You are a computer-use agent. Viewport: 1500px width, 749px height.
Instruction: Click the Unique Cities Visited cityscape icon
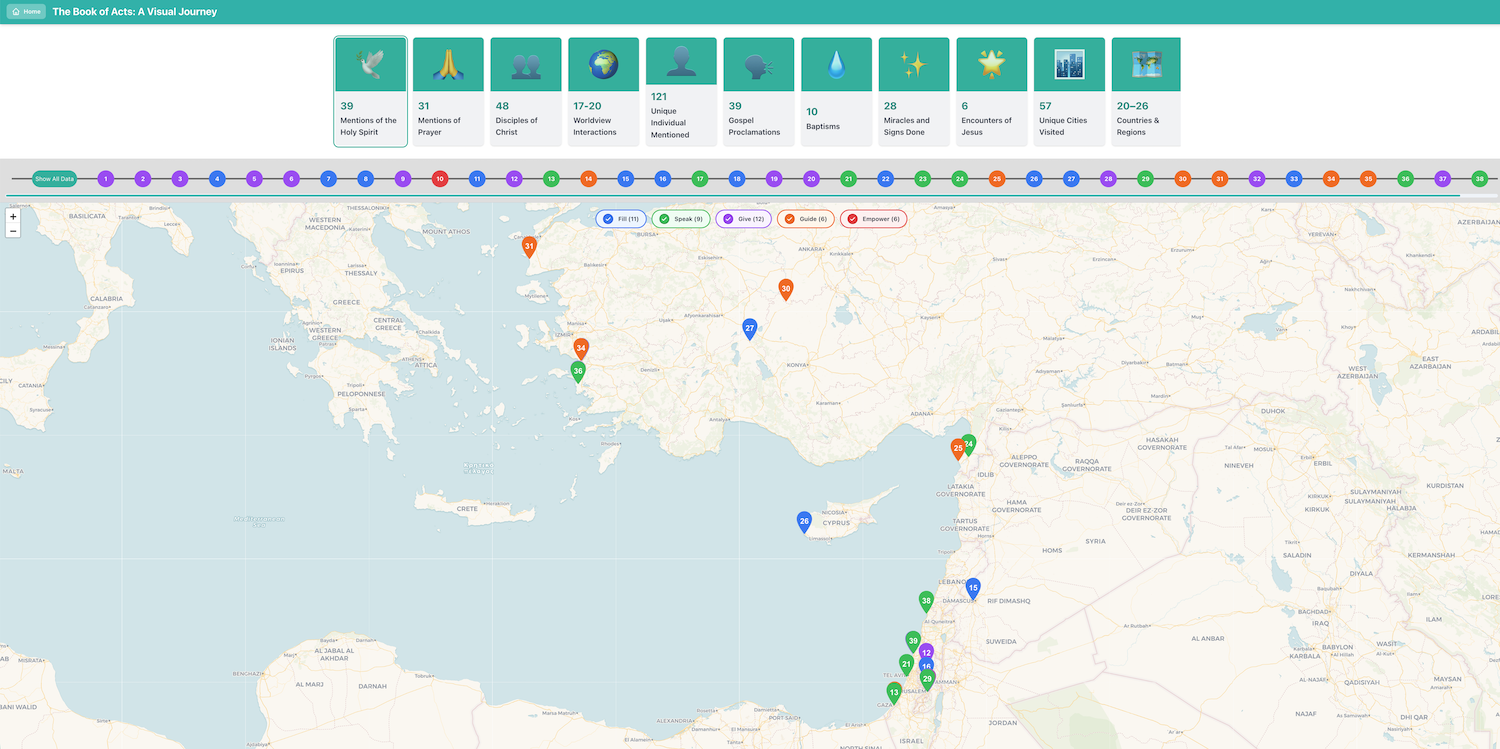pos(1069,65)
